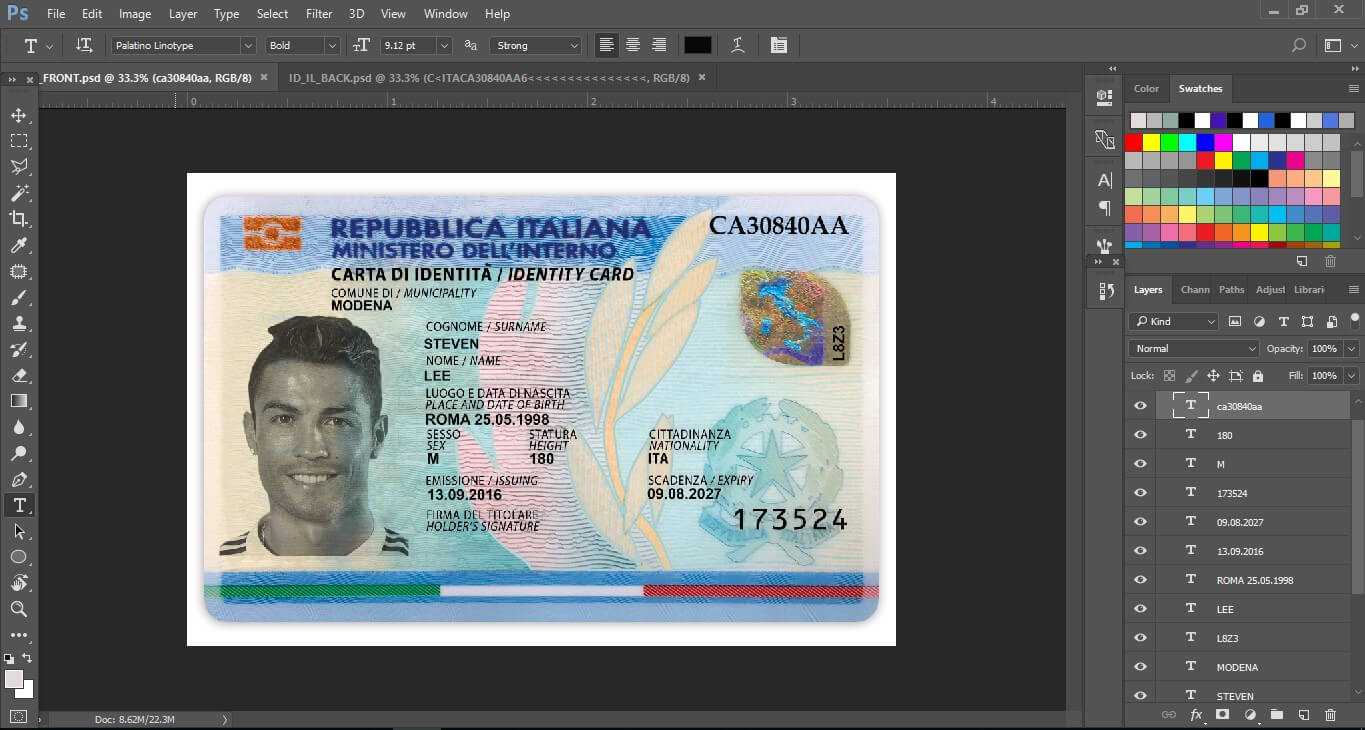Select the Rectangular Marquee tool

[x=19, y=141]
